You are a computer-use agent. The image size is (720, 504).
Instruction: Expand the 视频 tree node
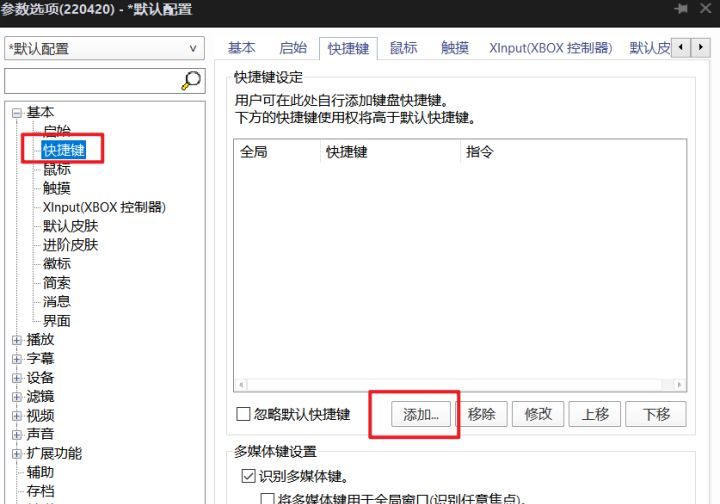point(17,415)
